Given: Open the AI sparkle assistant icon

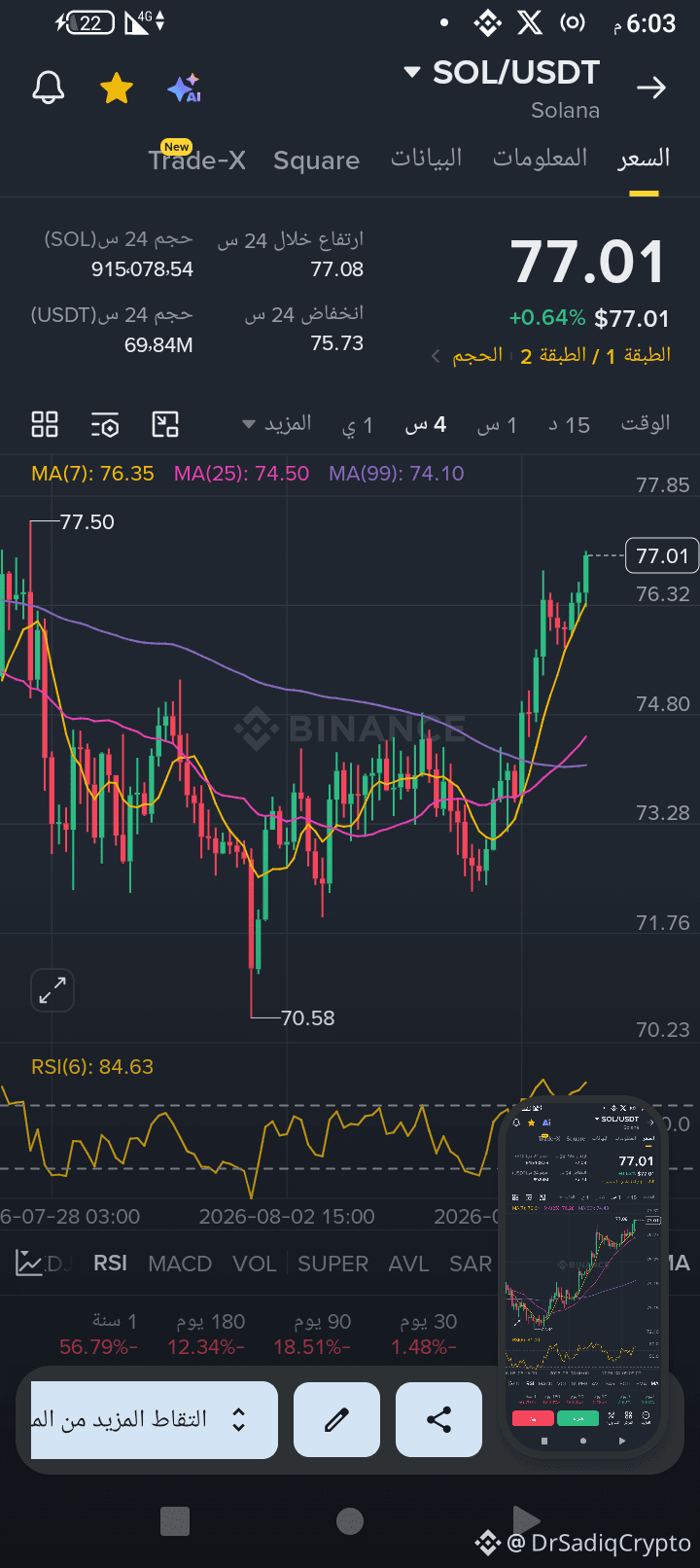Looking at the screenshot, I should pyautogui.click(x=184, y=88).
